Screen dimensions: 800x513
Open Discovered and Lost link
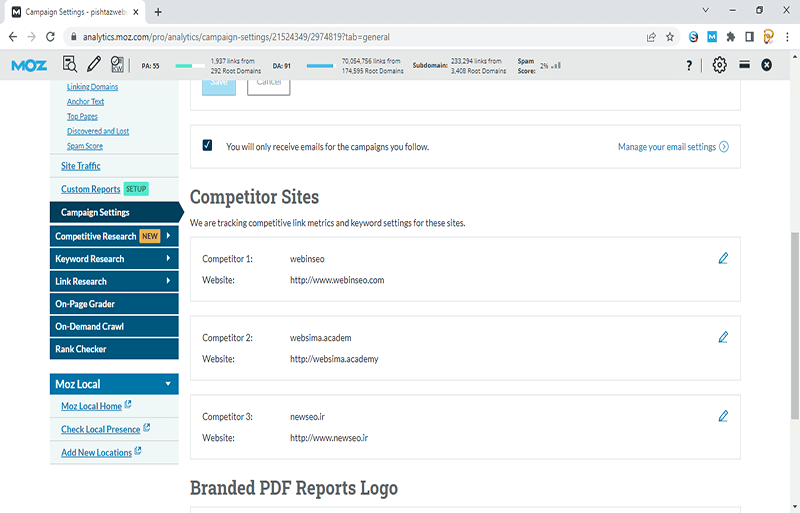point(98,131)
